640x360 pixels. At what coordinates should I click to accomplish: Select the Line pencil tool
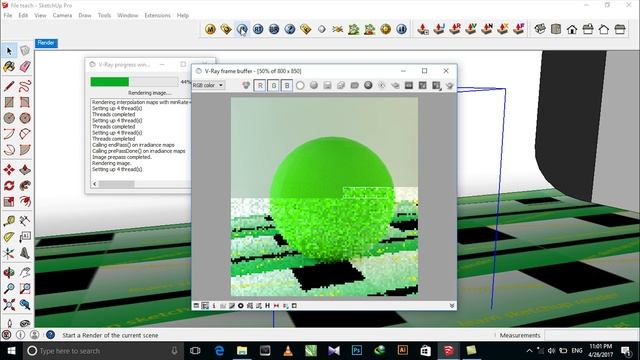(9, 86)
